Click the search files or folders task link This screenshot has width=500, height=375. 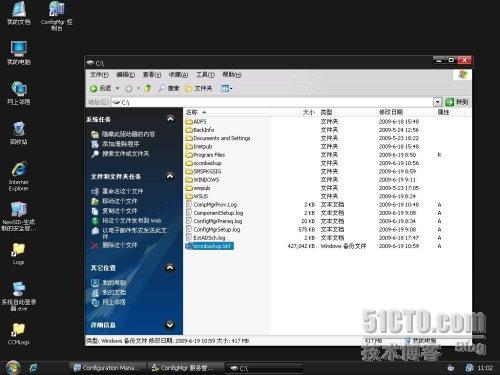point(125,154)
